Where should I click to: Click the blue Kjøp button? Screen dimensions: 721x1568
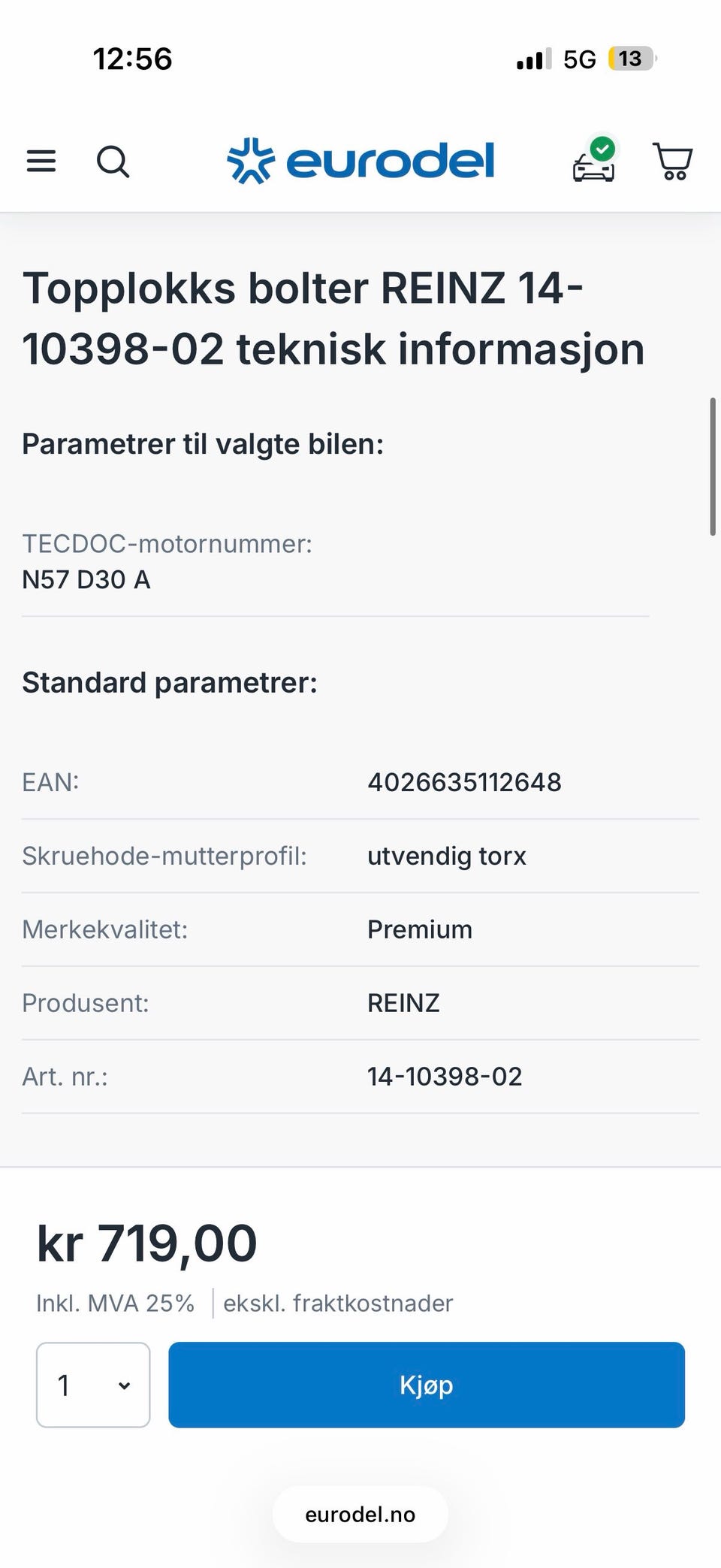(427, 1385)
